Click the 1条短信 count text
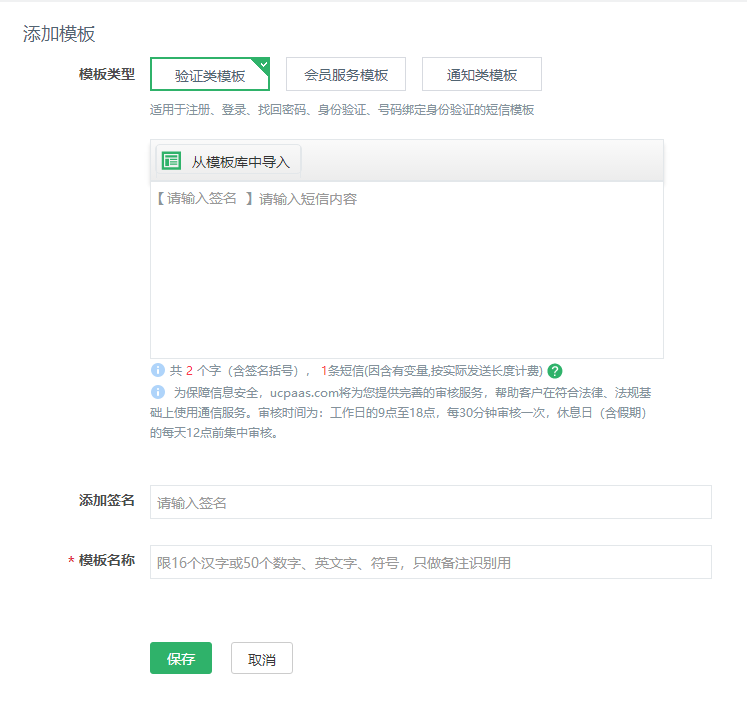747x701 pixels. point(342,371)
